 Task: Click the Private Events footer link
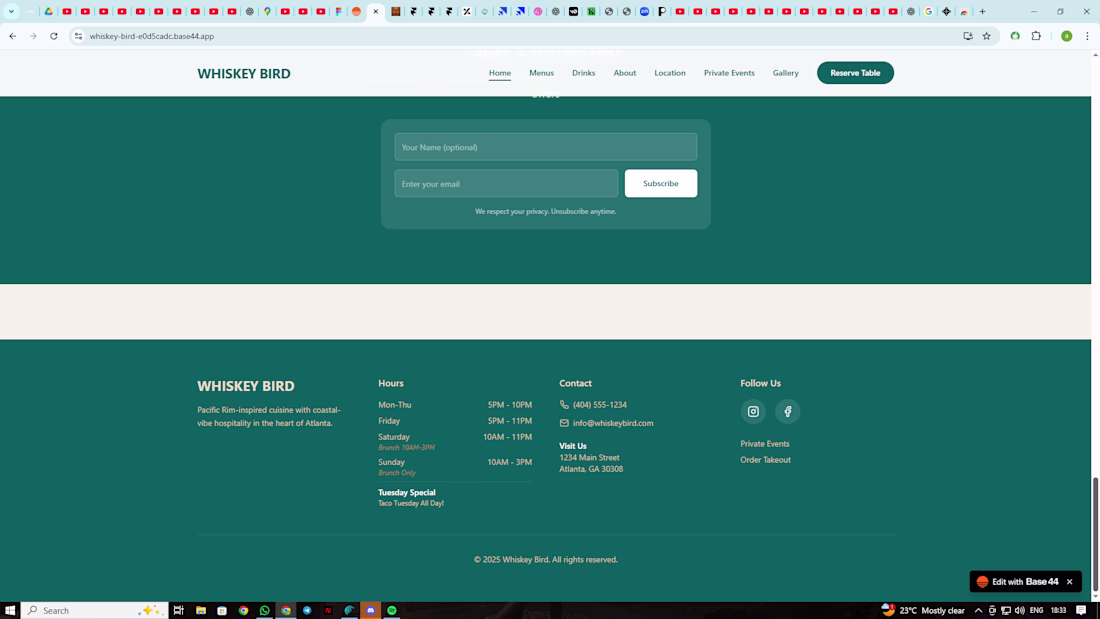tap(765, 444)
